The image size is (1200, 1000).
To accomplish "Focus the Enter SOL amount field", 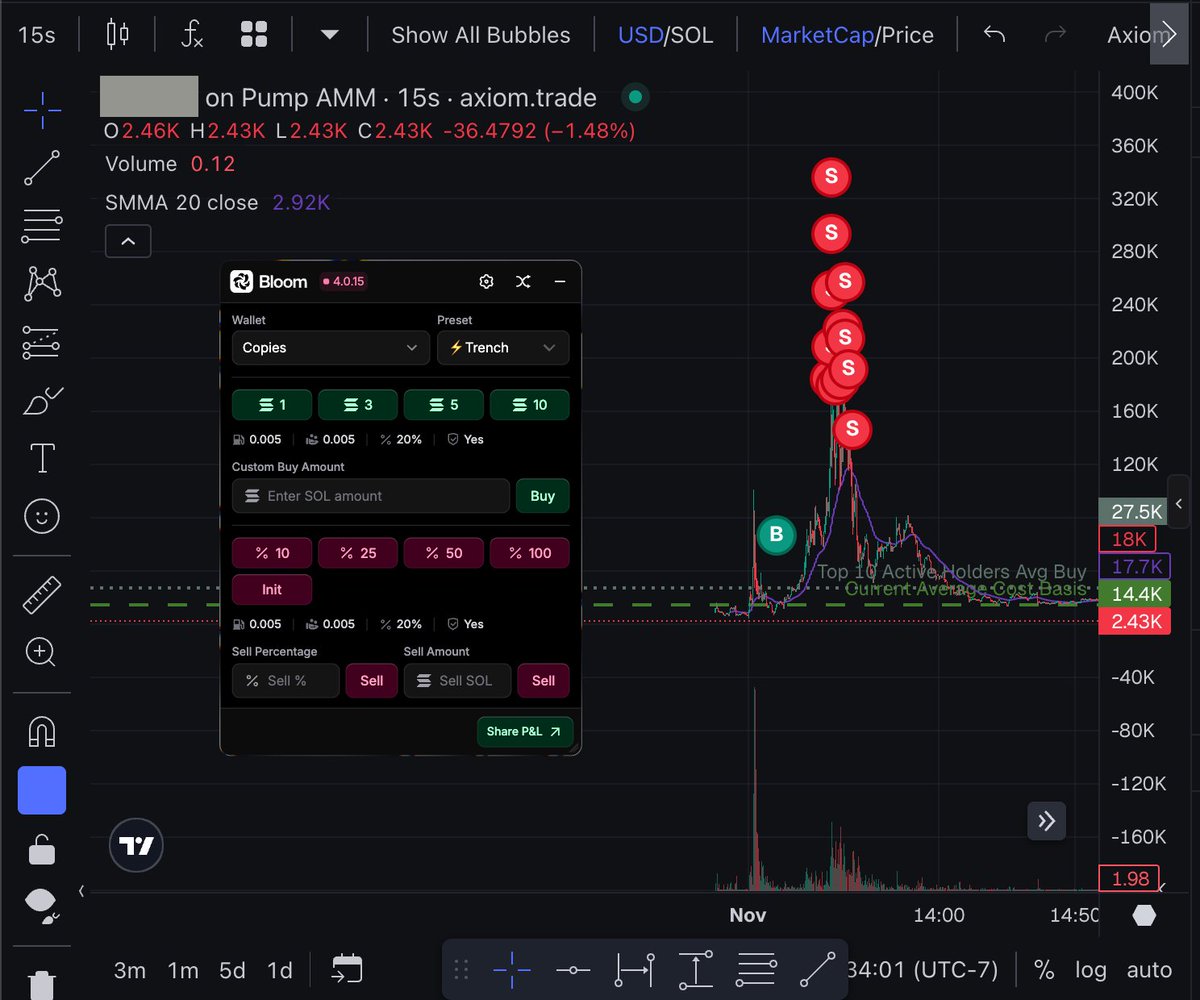I will coord(370,496).
